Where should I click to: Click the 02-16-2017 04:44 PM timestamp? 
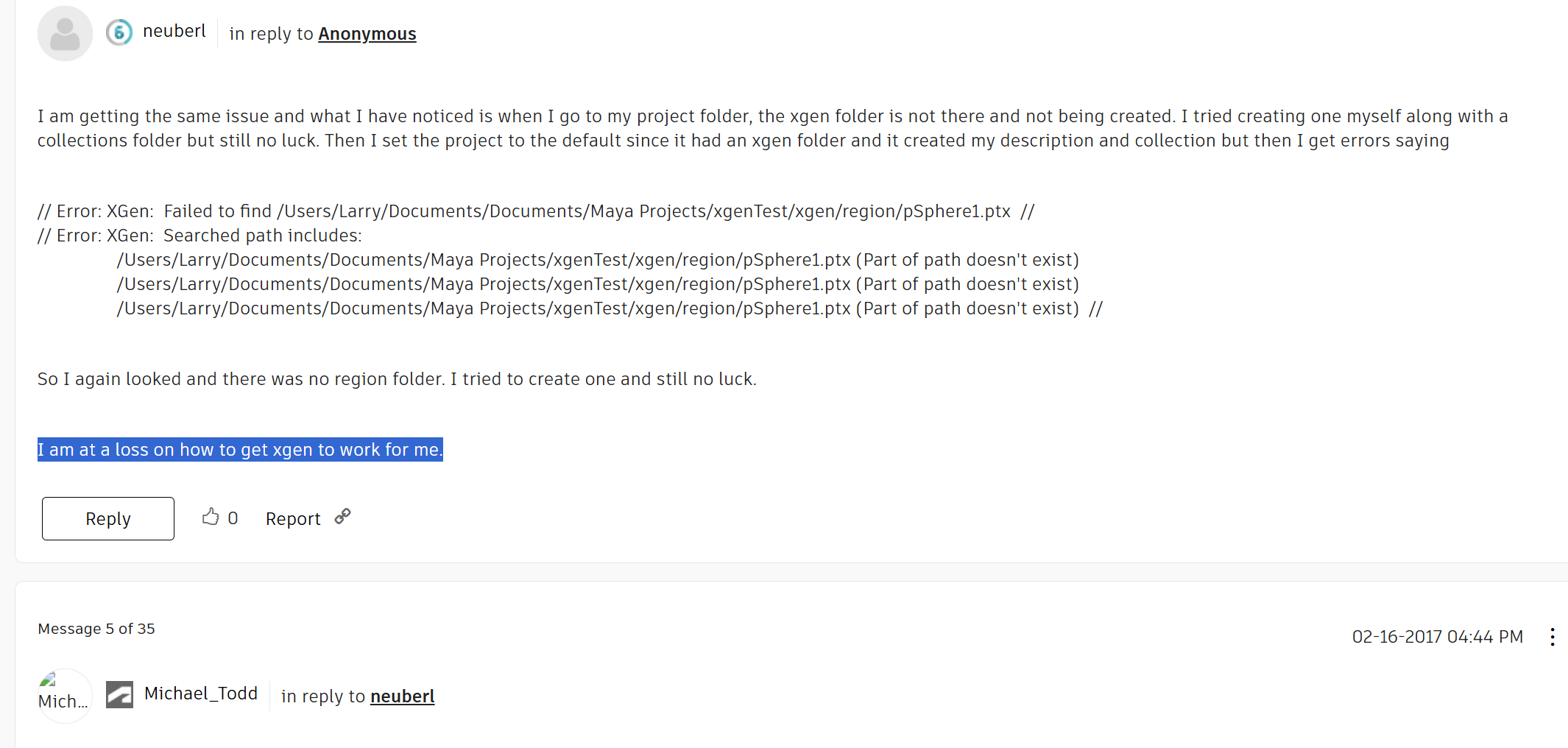[1437, 637]
